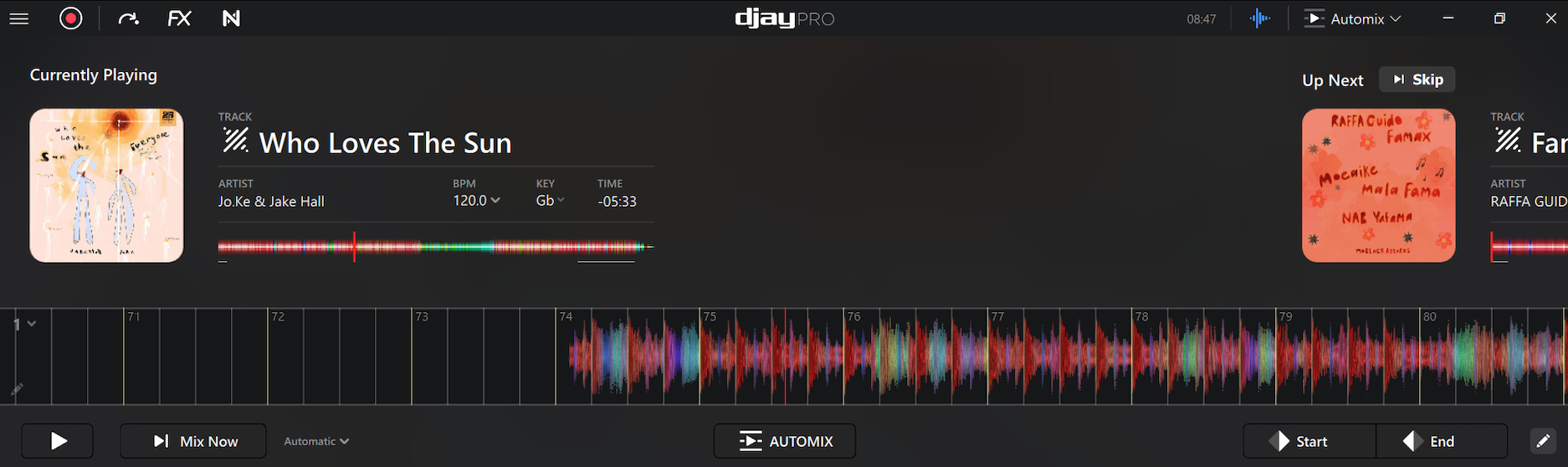Set the transition End point
Viewport: 1568px width, 467px height.
click(1442, 441)
